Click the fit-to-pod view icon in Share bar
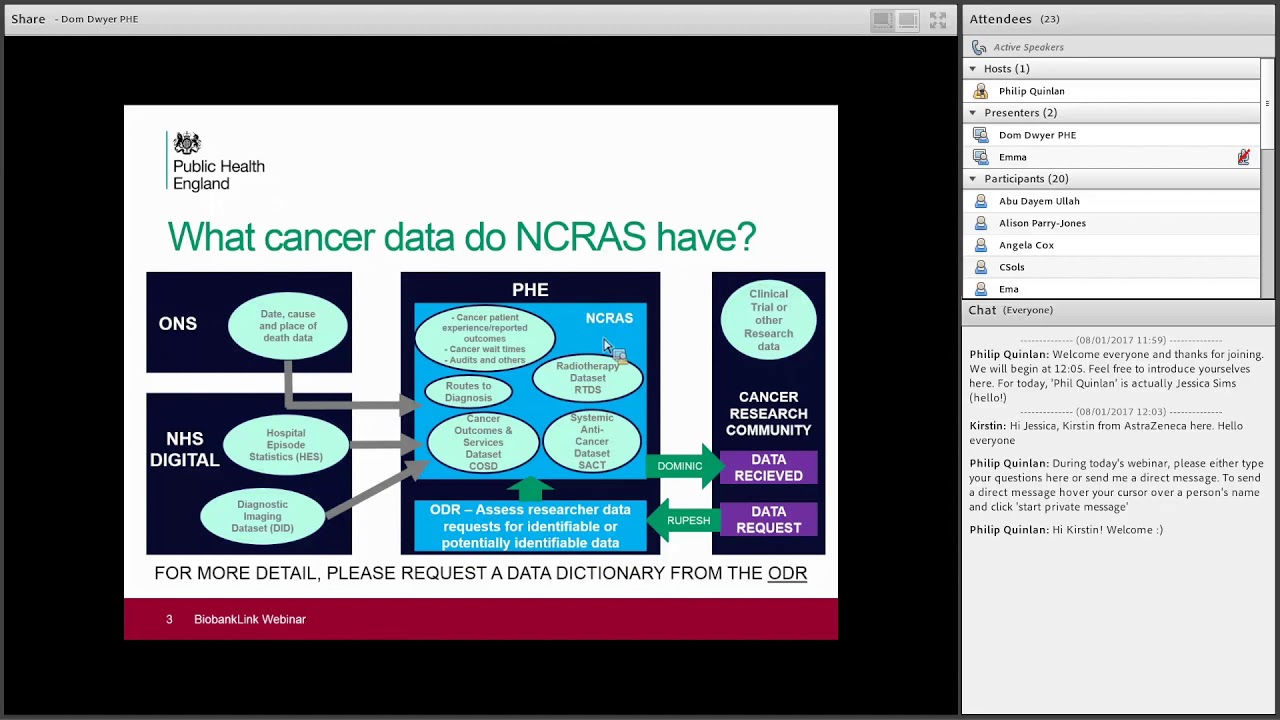The width and height of the screenshot is (1280, 720). tap(882, 19)
